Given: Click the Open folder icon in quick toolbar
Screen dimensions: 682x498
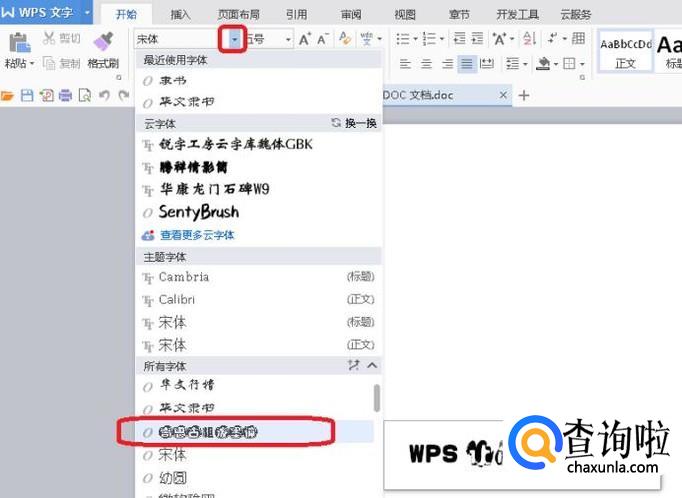Looking at the screenshot, I should [x=7, y=95].
